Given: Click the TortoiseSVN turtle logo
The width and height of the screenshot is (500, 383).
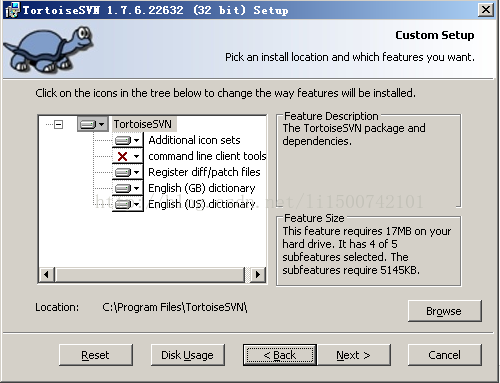Looking at the screenshot, I should (x=48, y=50).
